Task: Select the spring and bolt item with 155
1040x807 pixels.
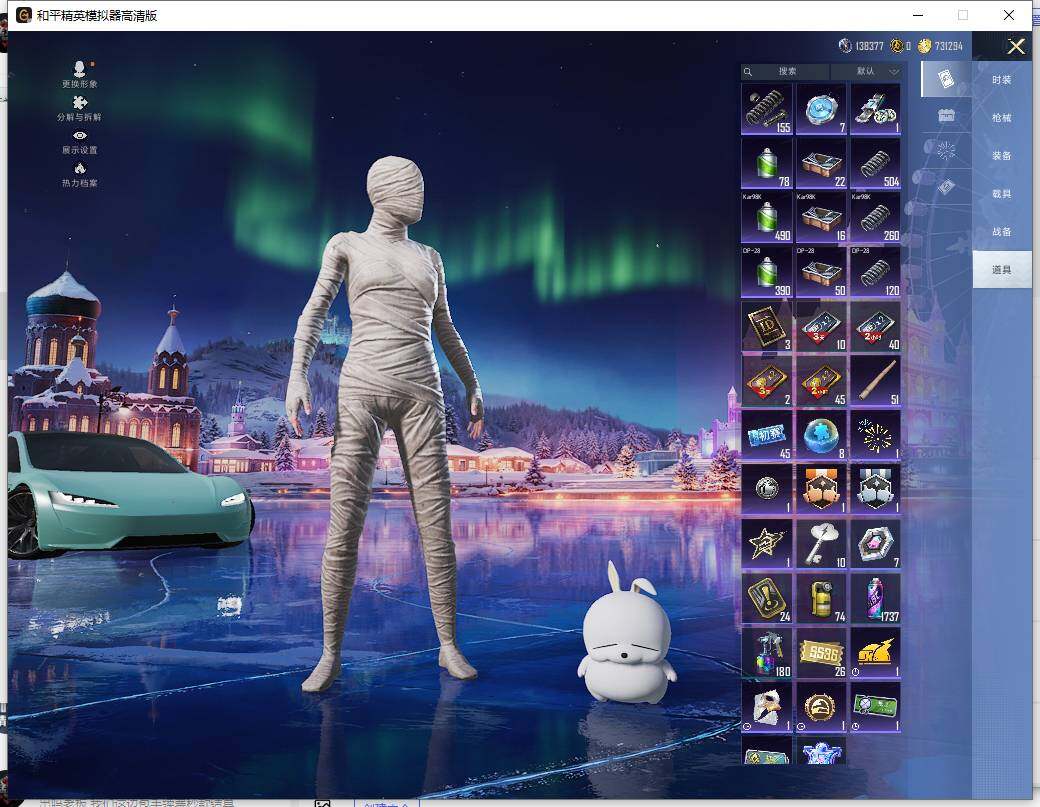Action: pos(767,109)
